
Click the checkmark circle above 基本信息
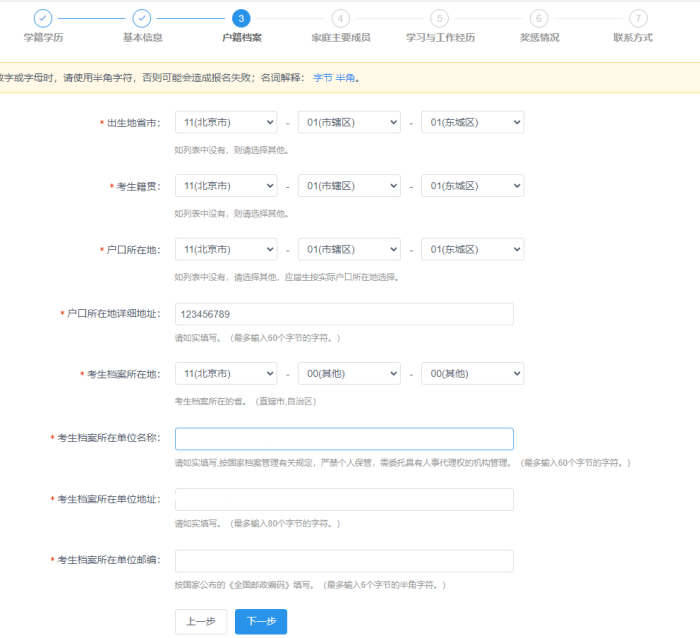[x=142, y=18]
